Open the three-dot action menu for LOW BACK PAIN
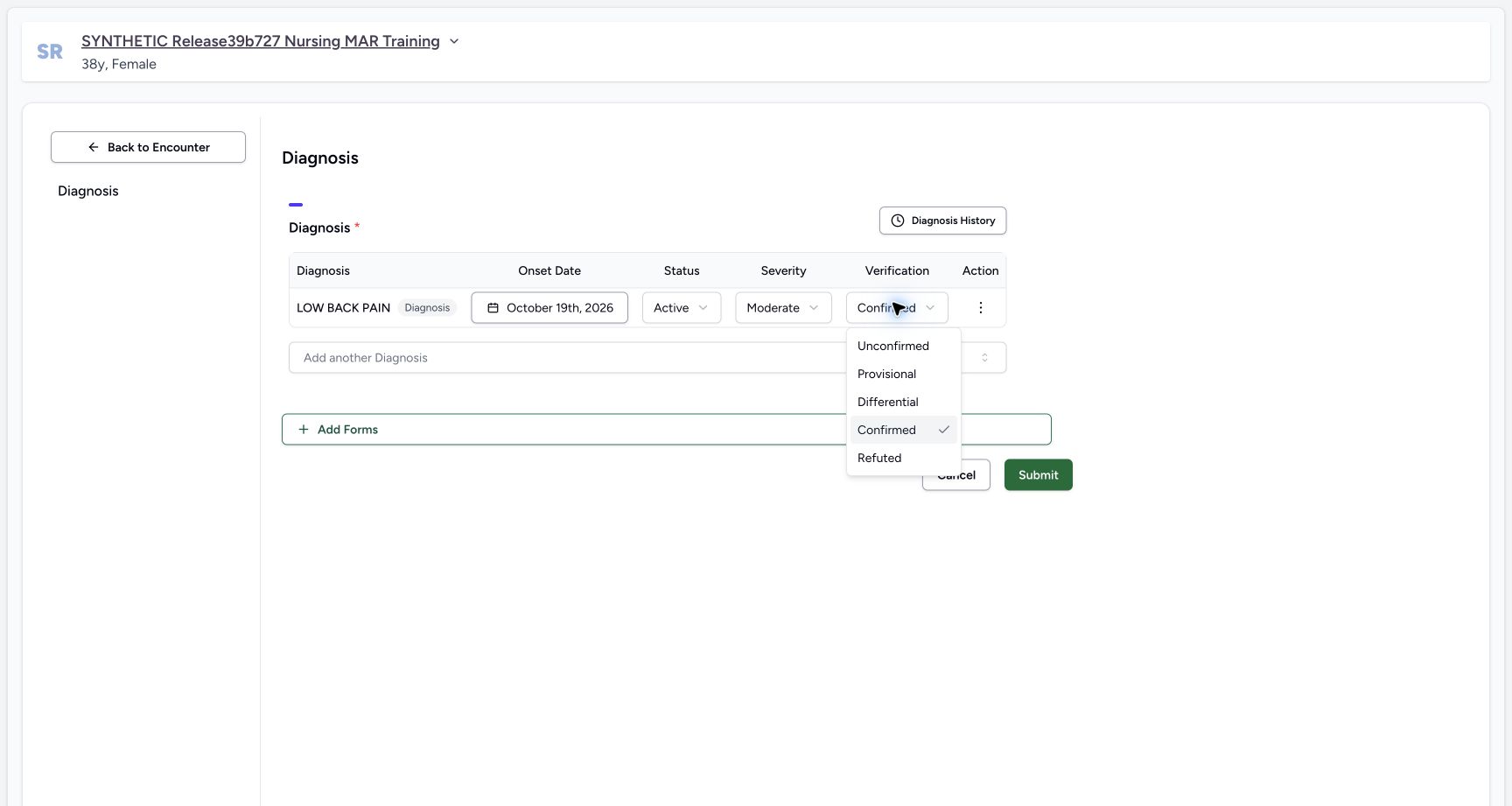The width and height of the screenshot is (1512, 806). [980, 308]
